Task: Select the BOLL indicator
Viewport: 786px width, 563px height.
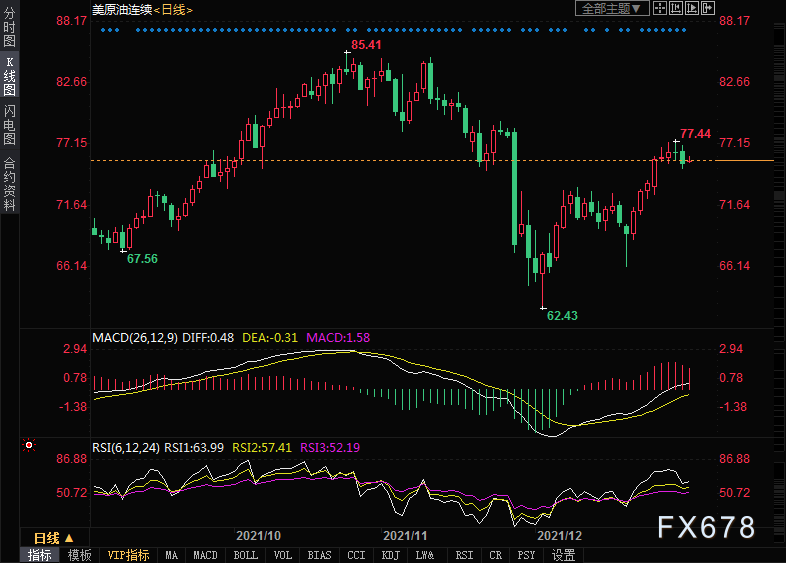Action: pyautogui.click(x=246, y=555)
